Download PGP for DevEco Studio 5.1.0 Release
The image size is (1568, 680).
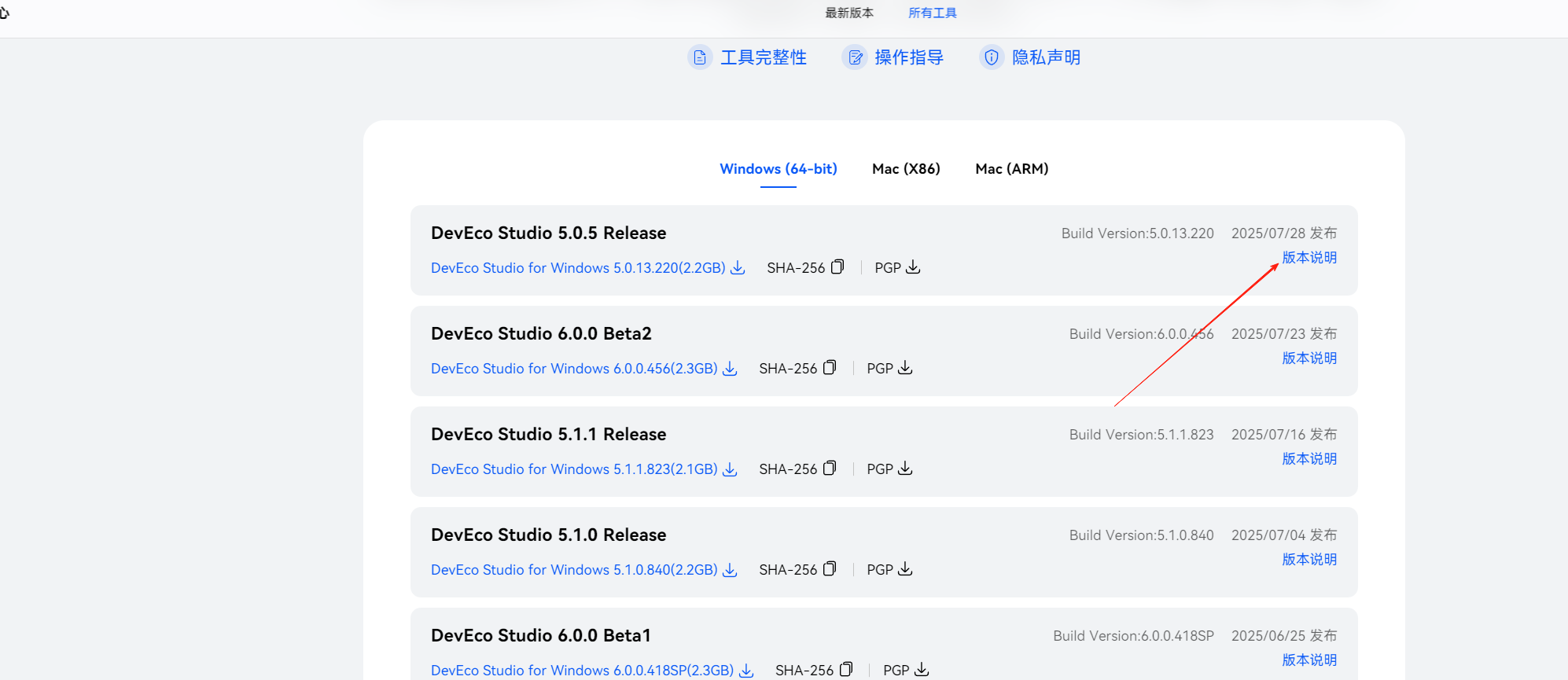coord(905,569)
